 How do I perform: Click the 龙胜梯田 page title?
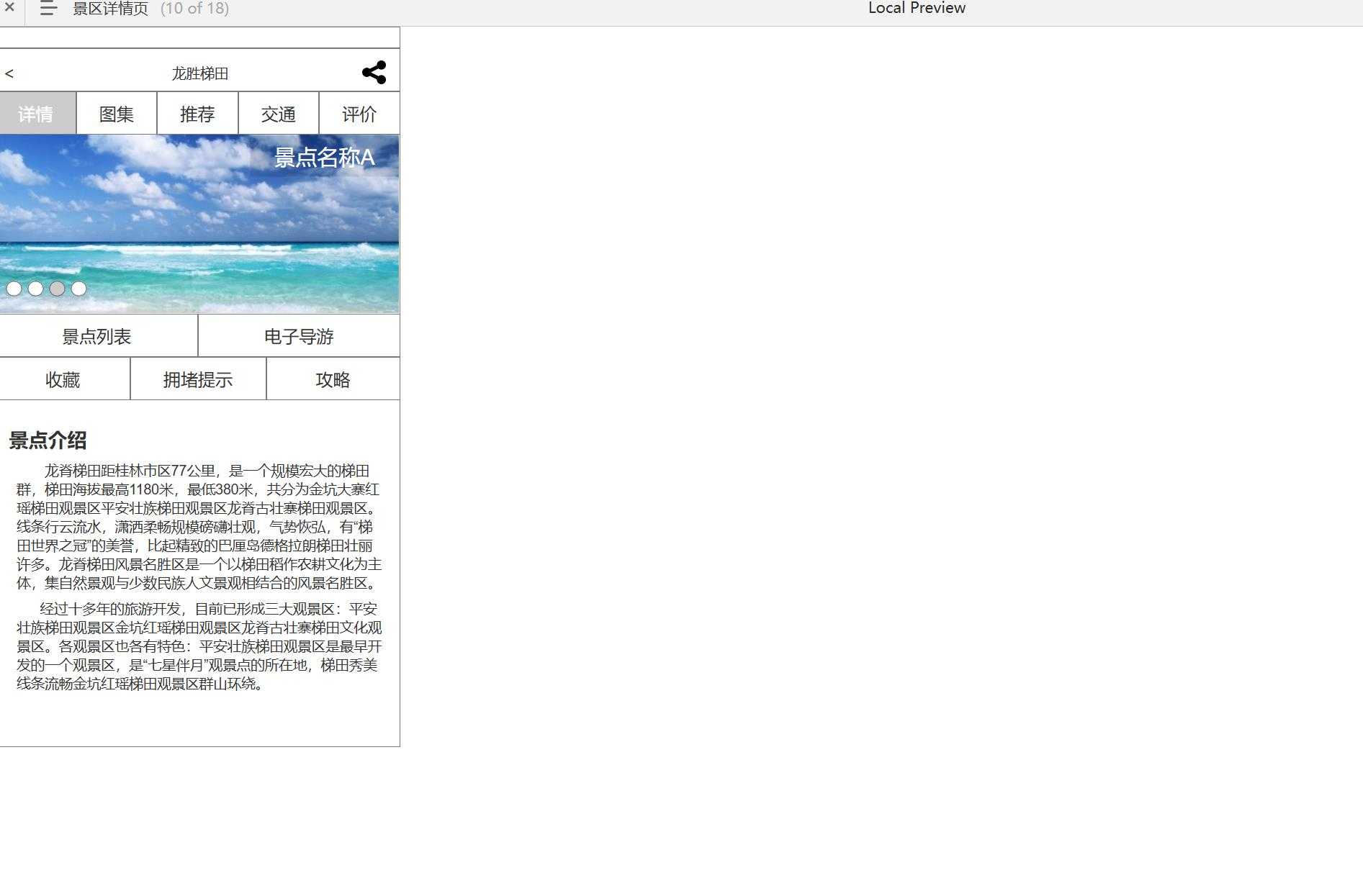click(199, 73)
